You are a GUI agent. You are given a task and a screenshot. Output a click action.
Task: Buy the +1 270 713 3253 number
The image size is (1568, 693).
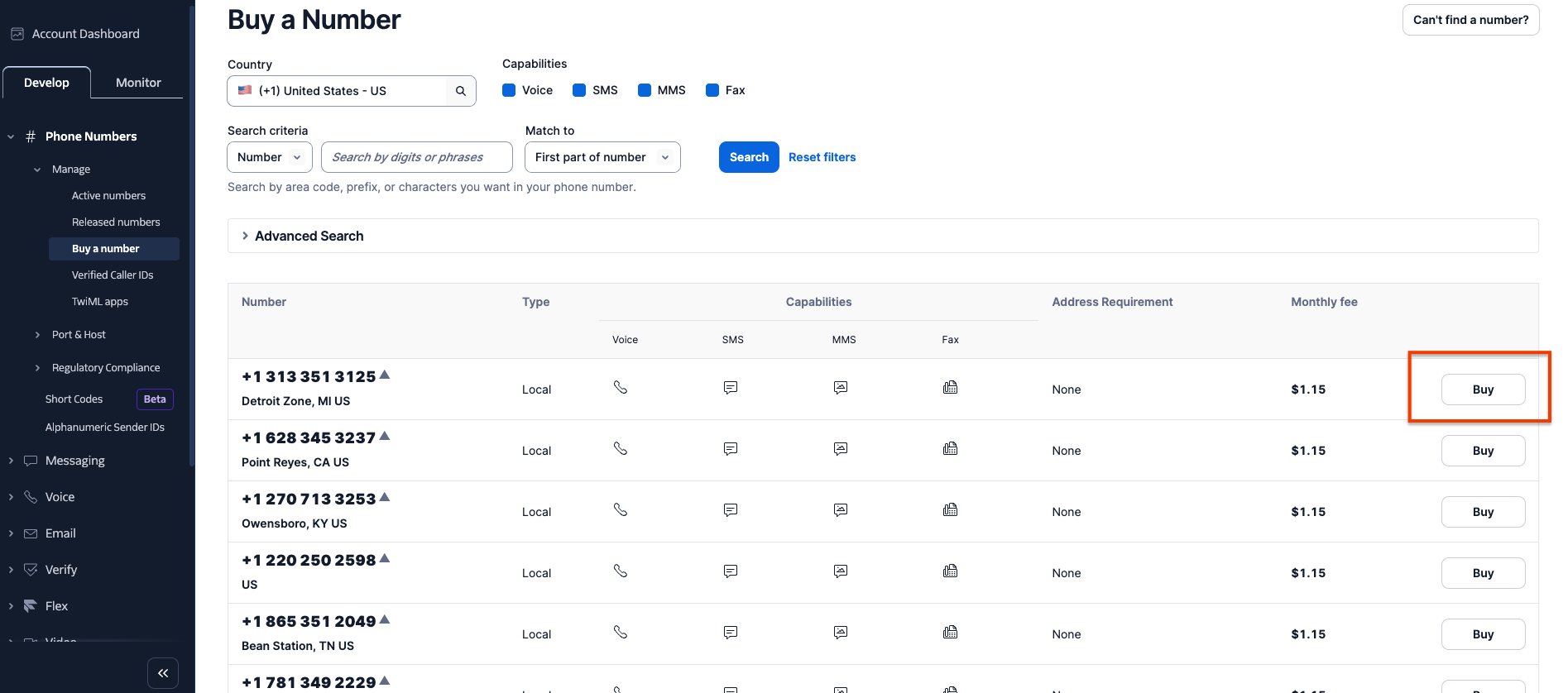point(1483,512)
